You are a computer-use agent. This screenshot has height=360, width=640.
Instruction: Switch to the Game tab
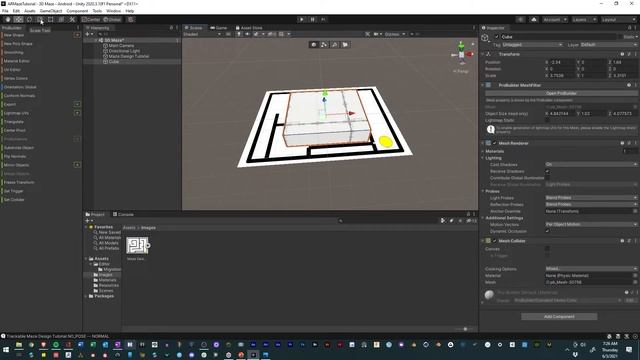[218, 28]
